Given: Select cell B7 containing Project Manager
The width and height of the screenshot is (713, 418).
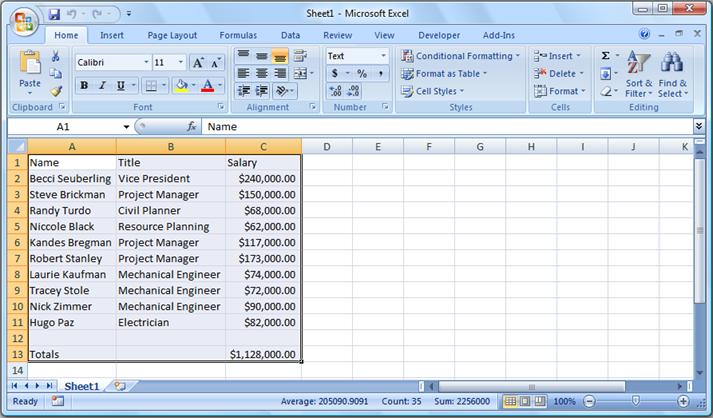Looking at the screenshot, I should pos(170,258).
